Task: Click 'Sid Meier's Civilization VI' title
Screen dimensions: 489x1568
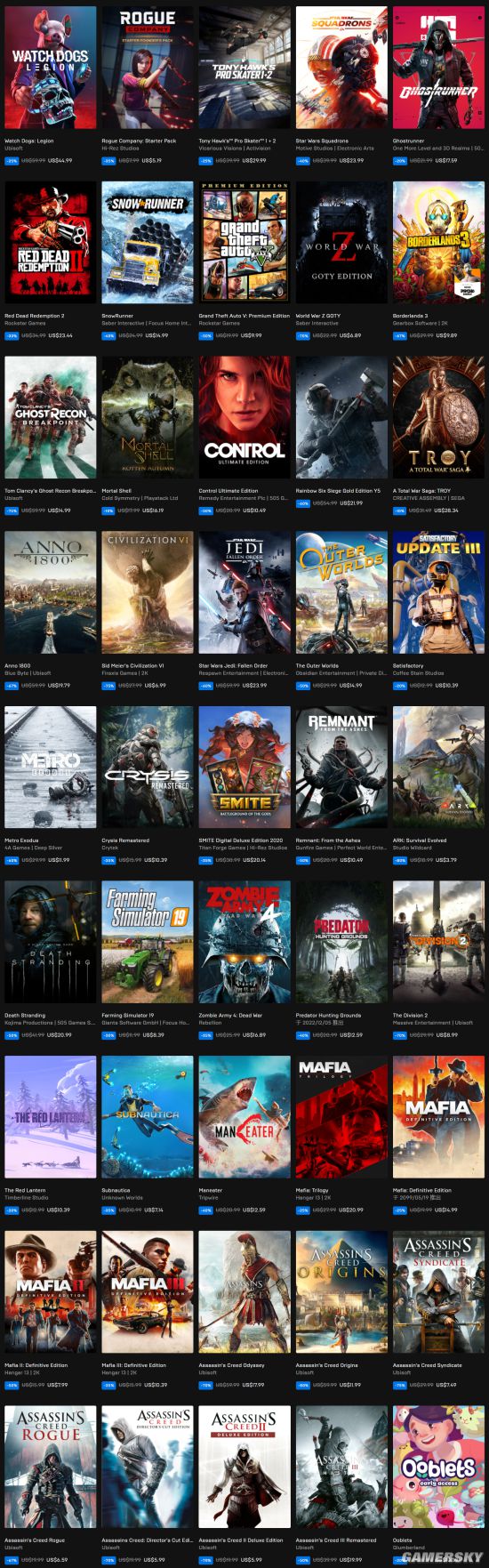Action: coord(132,665)
